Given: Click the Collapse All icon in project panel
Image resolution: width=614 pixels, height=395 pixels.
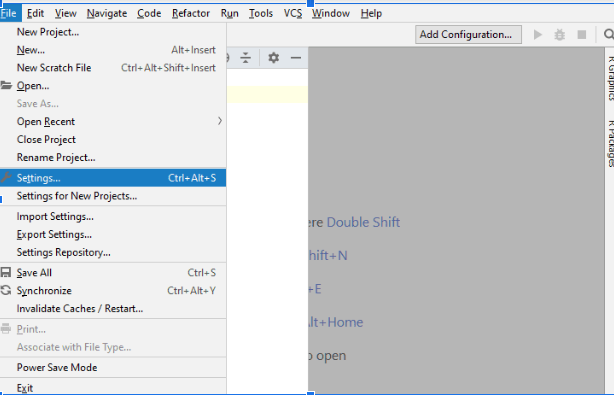Looking at the screenshot, I should click(x=246, y=58).
